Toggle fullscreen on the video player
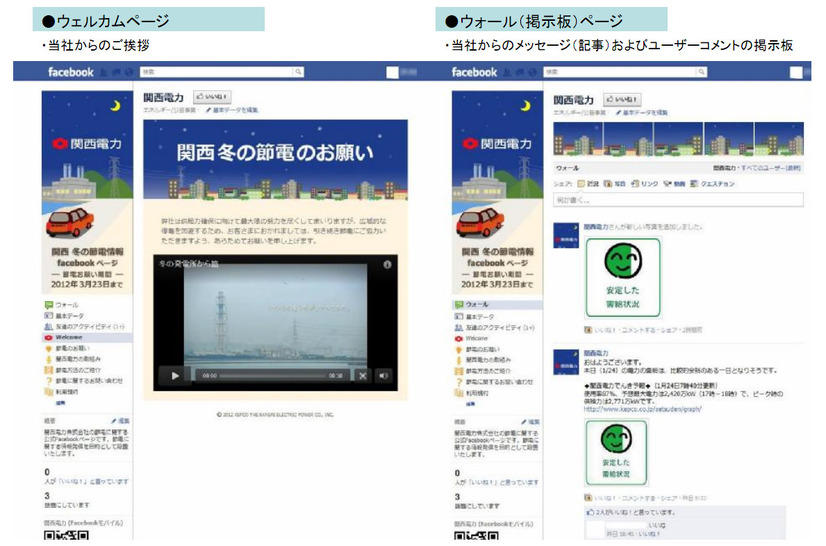Image resolution: width=826 pixels, height=546 pixels. [362, 376]
